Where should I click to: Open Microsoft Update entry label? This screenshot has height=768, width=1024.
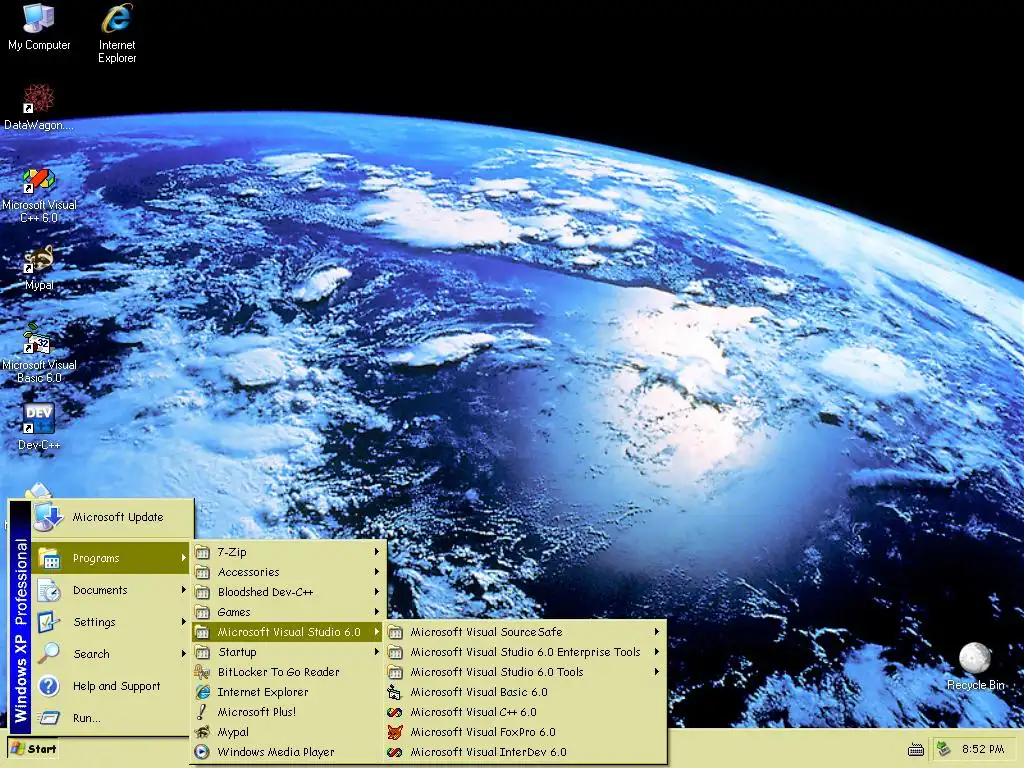[118, 517]
